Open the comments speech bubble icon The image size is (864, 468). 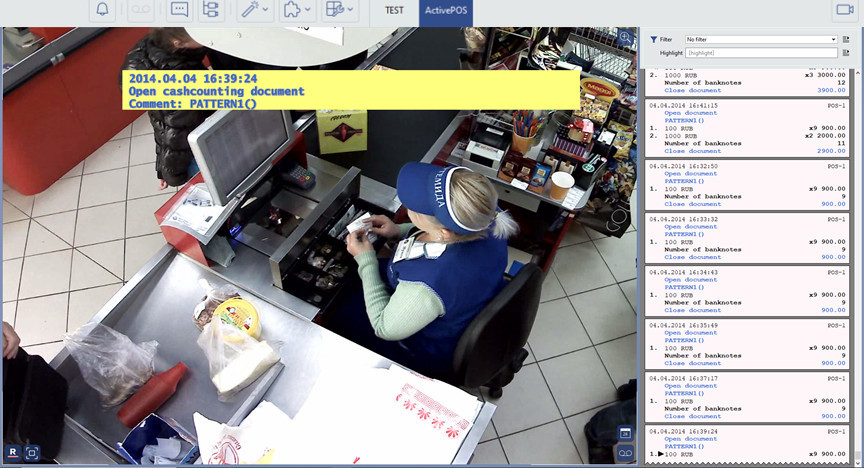click(179, 10)
